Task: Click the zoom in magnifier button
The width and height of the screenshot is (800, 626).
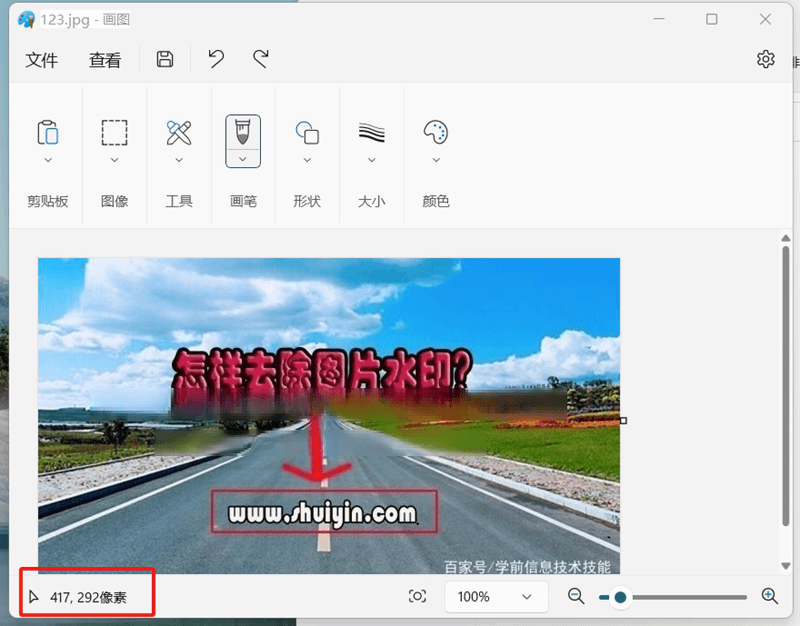Action: [x=769, y=596]
